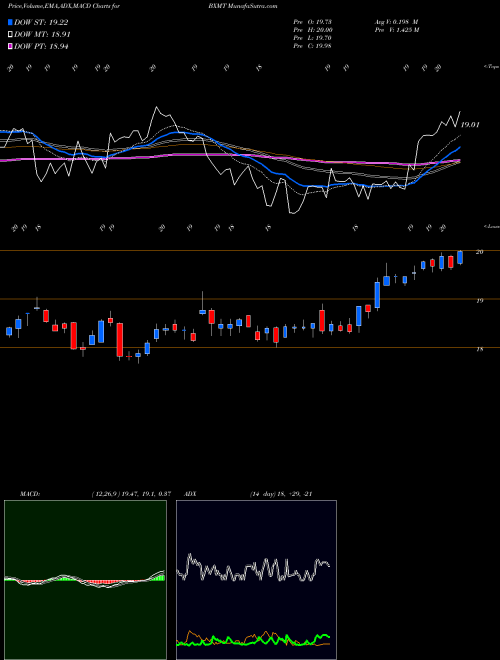Screen dimensions: 500x660
Task: Click the last blue candlestick near 20
Action: (460, 258)
